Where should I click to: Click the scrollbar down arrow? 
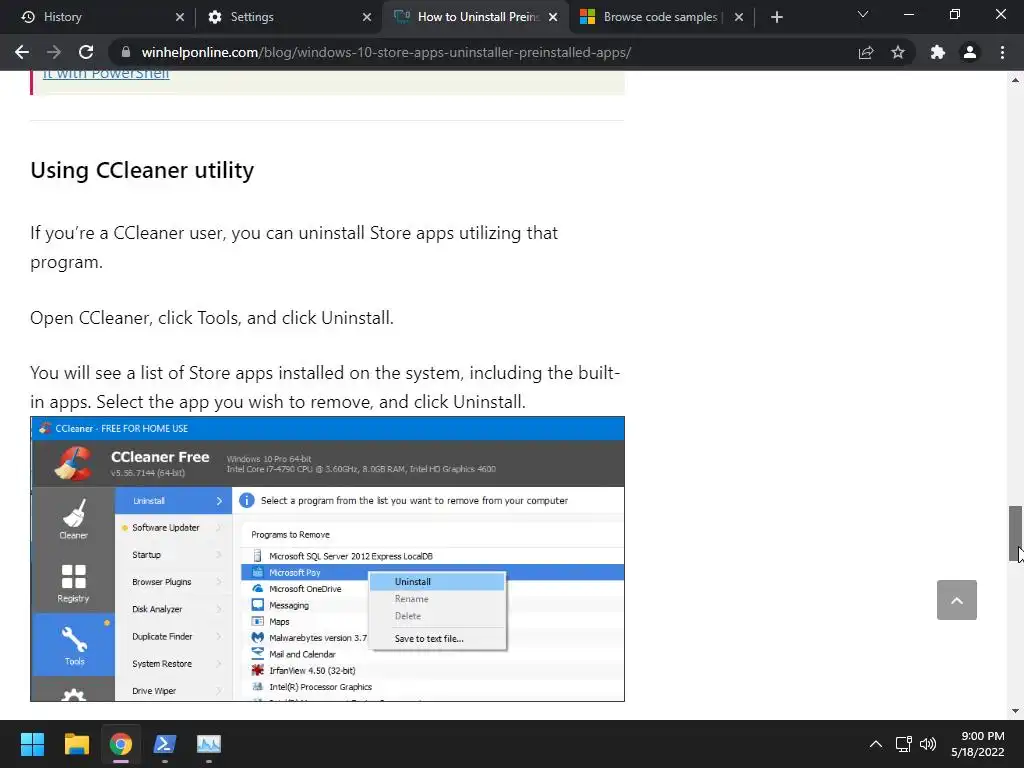[1015, 711]
